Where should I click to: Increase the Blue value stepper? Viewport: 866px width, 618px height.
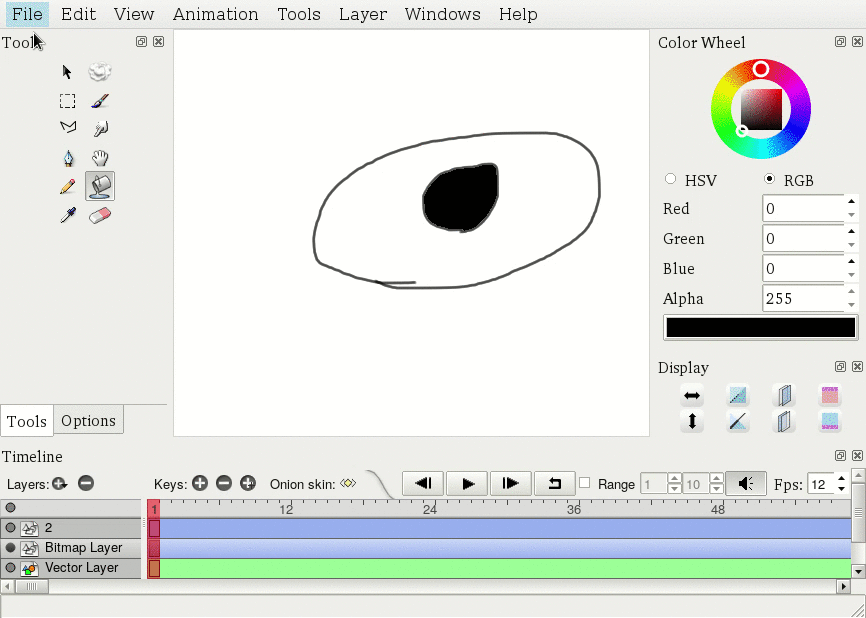(851, 262)
